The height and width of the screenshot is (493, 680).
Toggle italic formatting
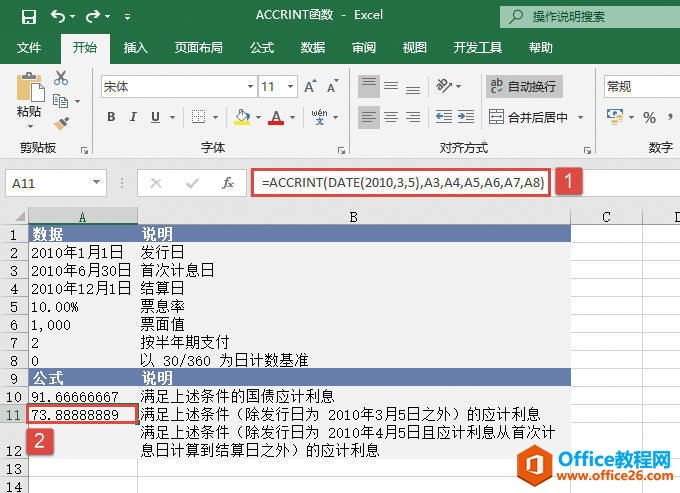(x=133, y=117)
